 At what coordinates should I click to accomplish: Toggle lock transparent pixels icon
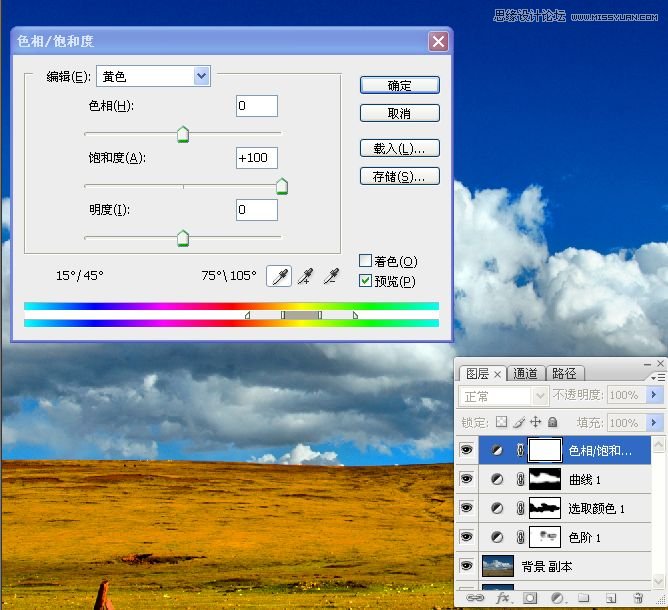[x=501, y=422]
